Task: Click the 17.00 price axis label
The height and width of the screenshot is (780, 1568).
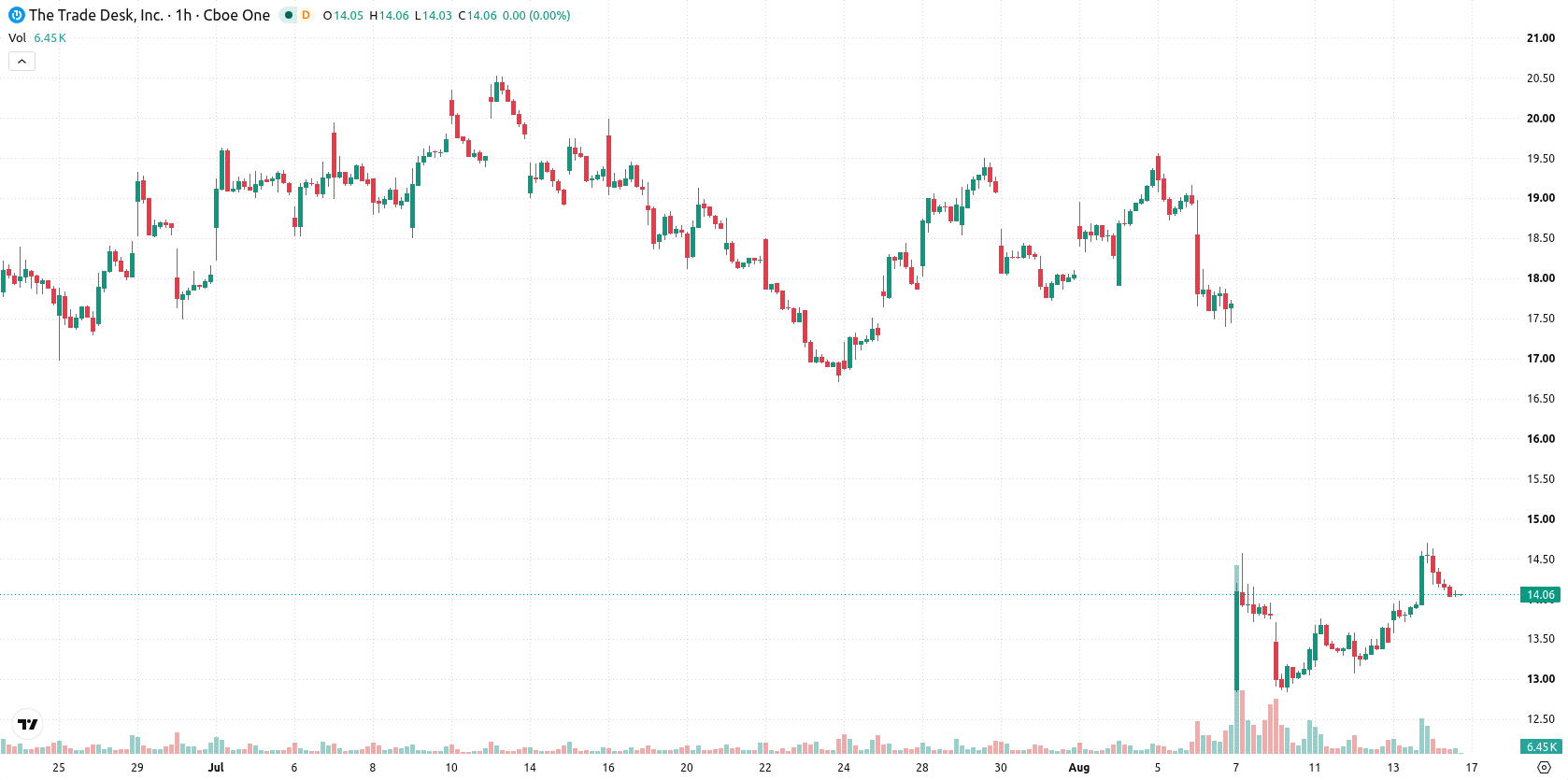Action: (1541, 359)
